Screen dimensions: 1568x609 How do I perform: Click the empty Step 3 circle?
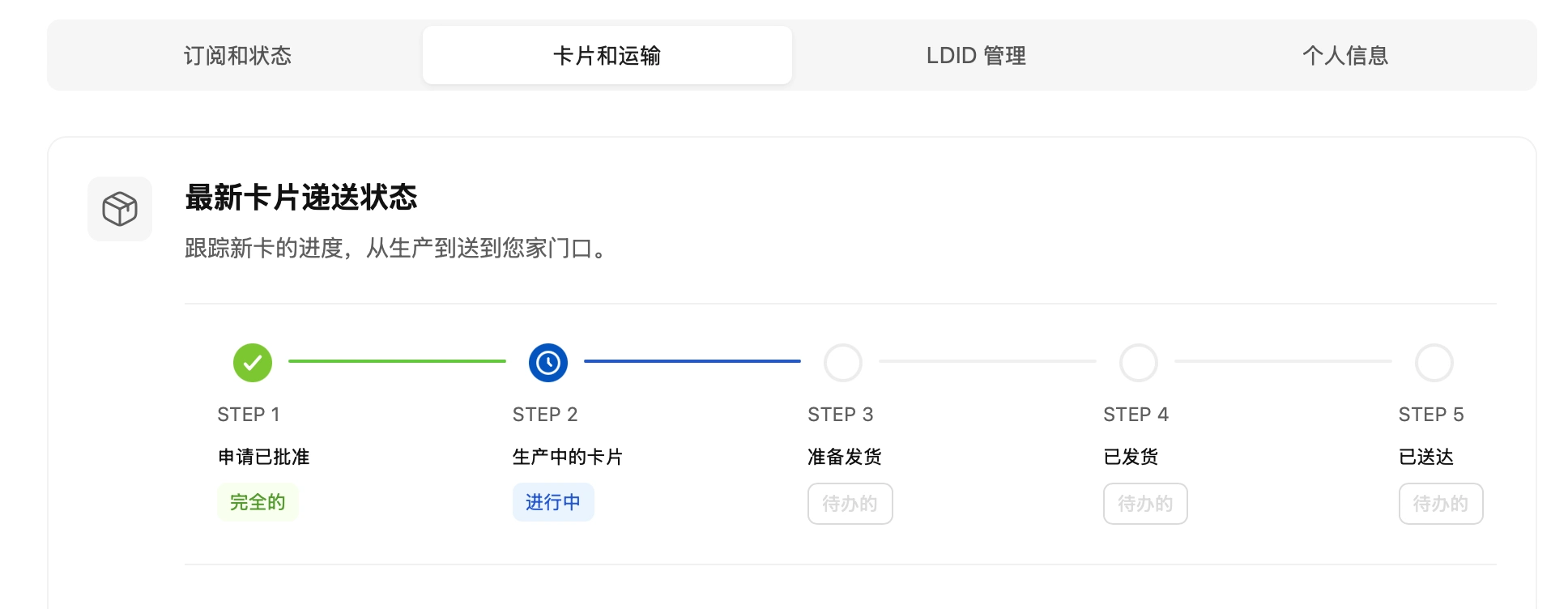[843, 363]
